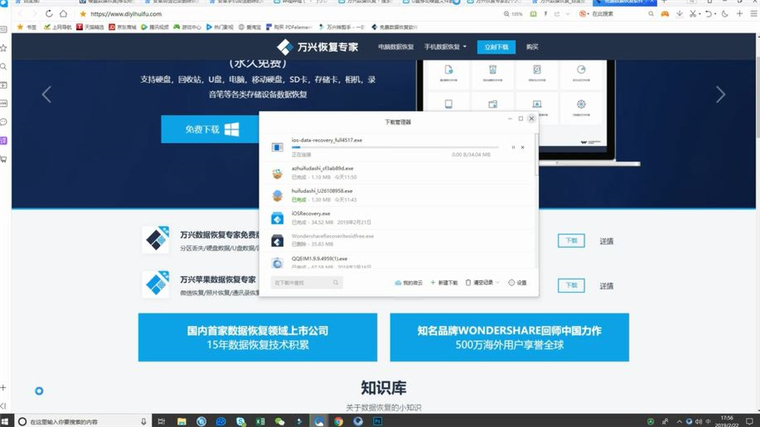Click the screenshot scissors icon
Viewport: 760px width, 427px height.
pos(693,14)
